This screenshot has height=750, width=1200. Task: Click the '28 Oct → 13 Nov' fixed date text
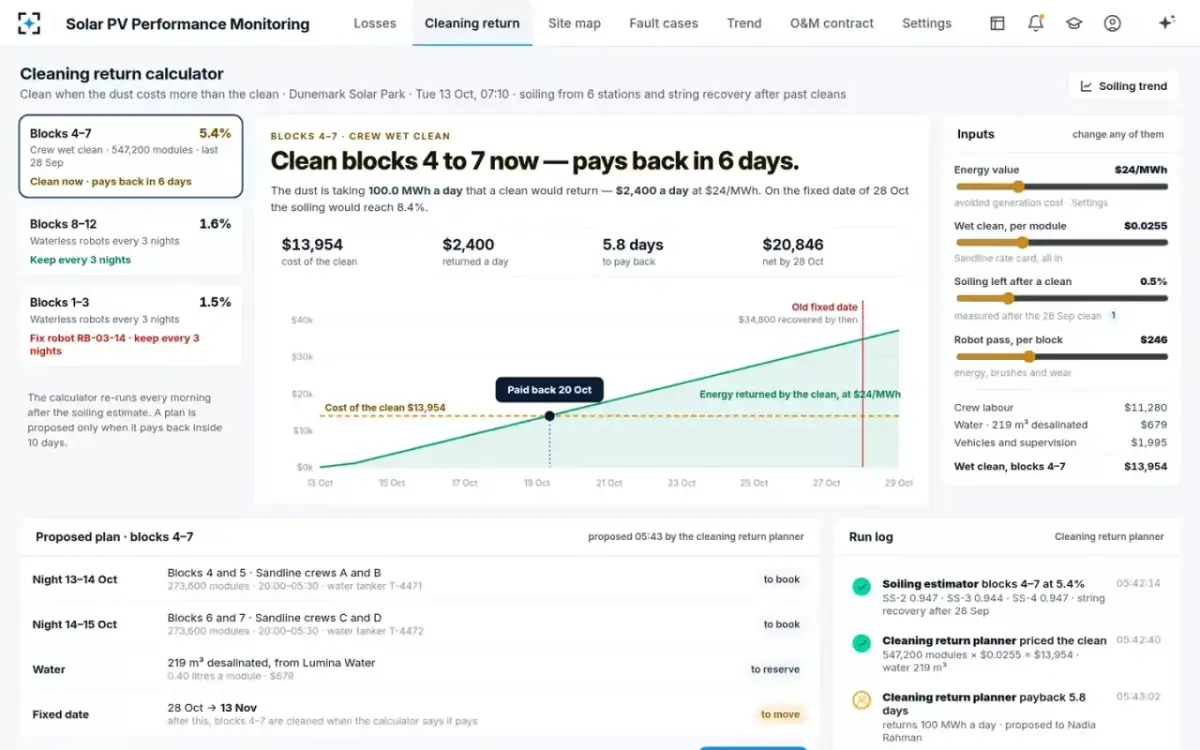[213, 707]
